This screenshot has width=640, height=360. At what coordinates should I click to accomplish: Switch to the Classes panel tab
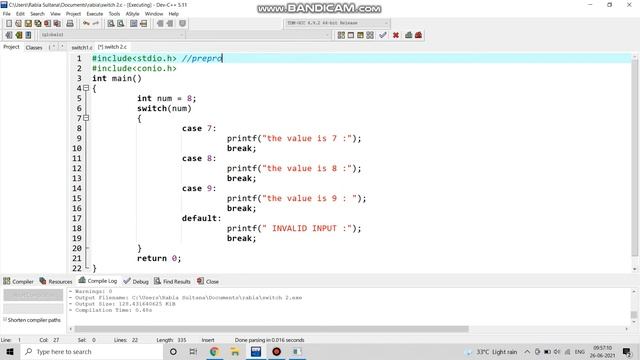[x=34, y=47]
